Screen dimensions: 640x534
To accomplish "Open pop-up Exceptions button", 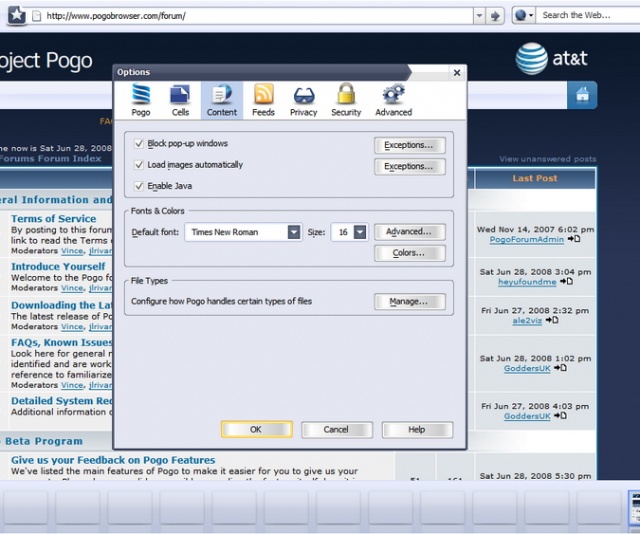I will (410, 145).
